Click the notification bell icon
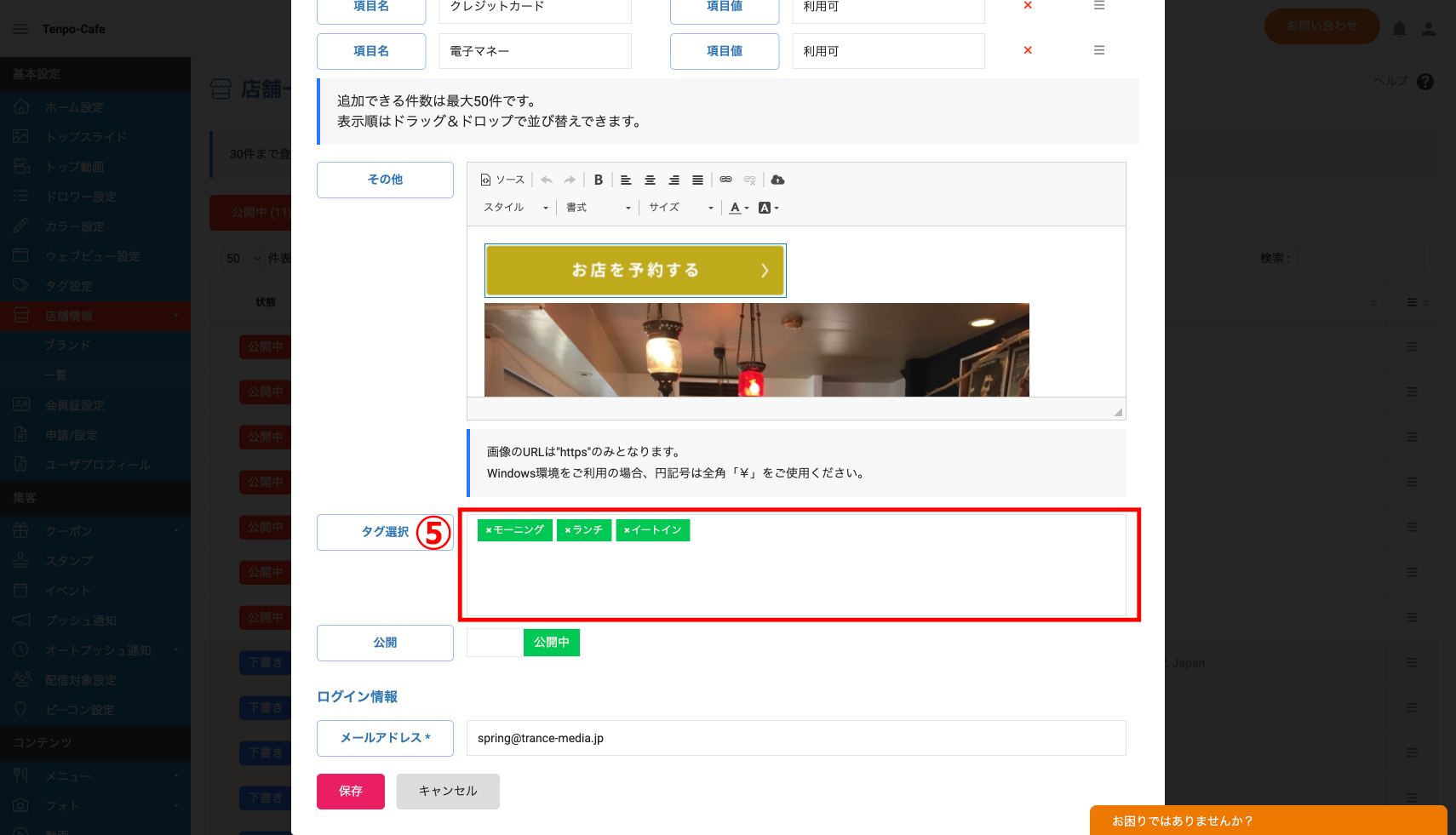Viewport: 1456px width, 835px height. tap(1399, 29)
